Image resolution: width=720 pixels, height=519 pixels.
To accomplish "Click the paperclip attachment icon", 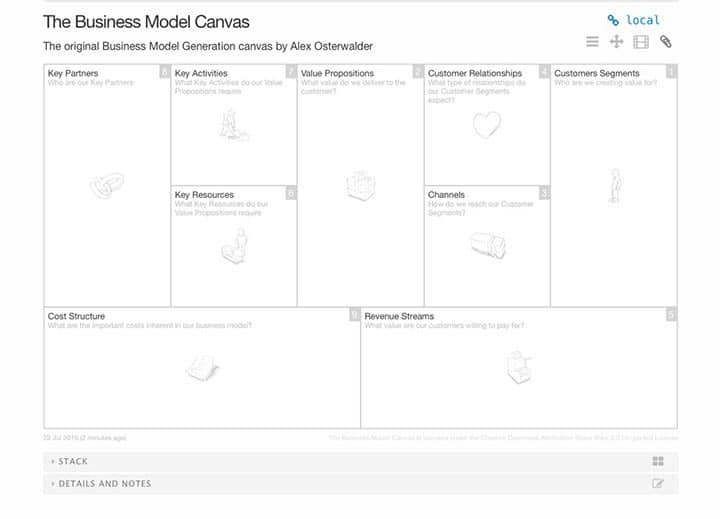I will pyautogui.click(x=666, y=42).
